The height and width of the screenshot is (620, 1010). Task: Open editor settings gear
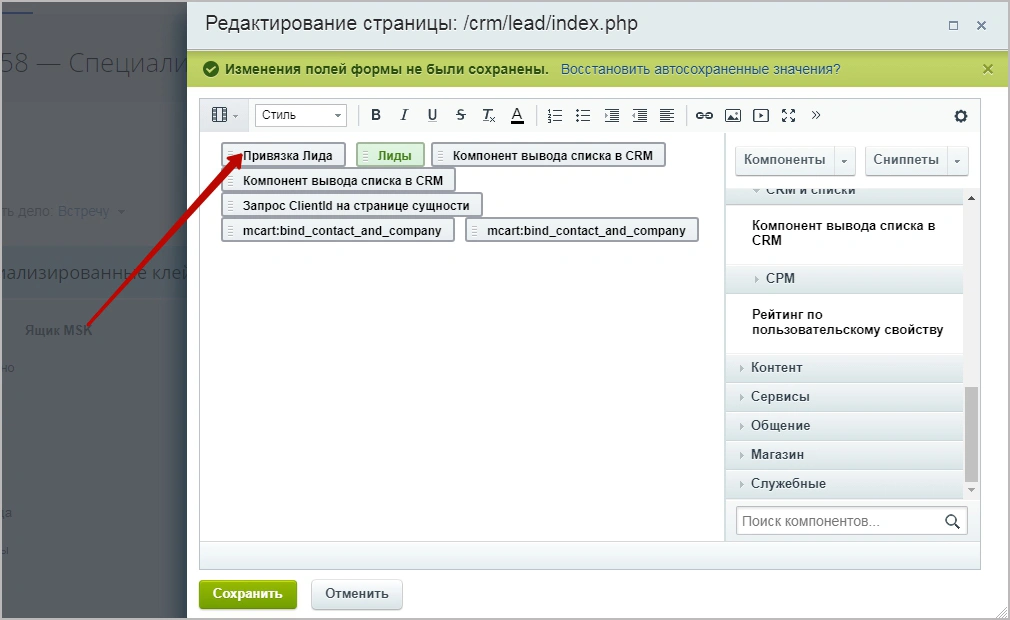[x=960, y=116]
